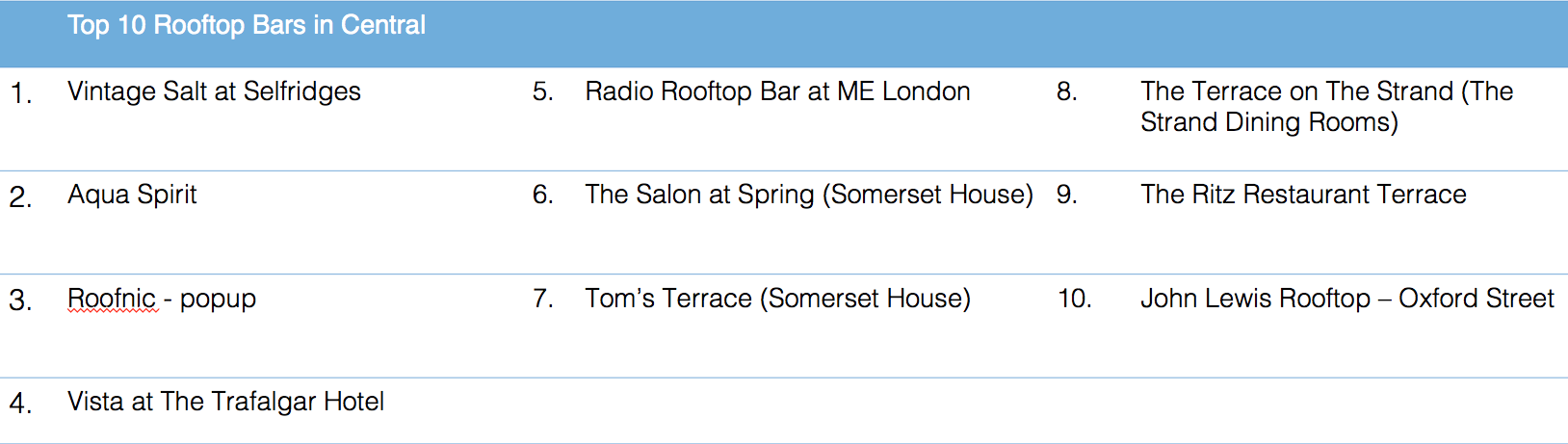Click 'Tom's Terrace (Somerset House)' entry
This screenshot has height=444, width=1568.
point(777,299)
